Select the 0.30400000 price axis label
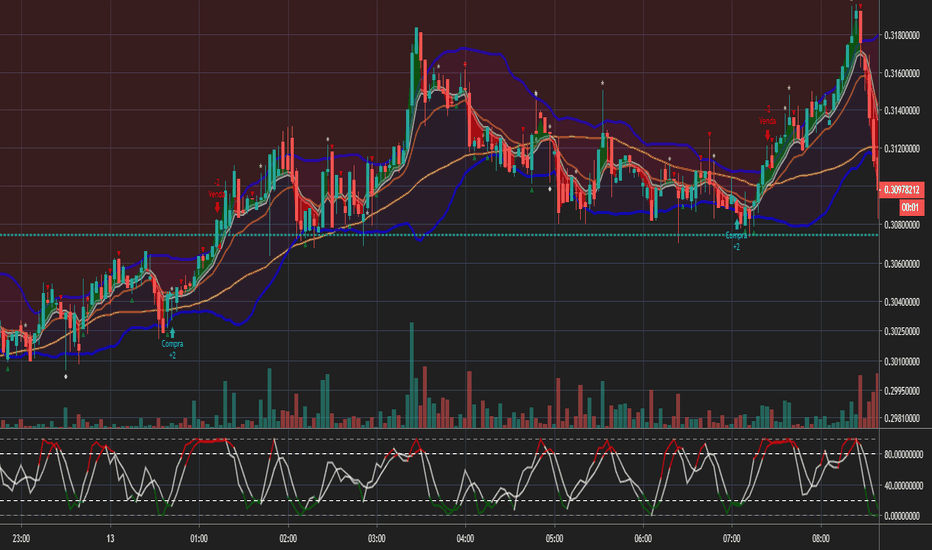 [x=902, y=302]
